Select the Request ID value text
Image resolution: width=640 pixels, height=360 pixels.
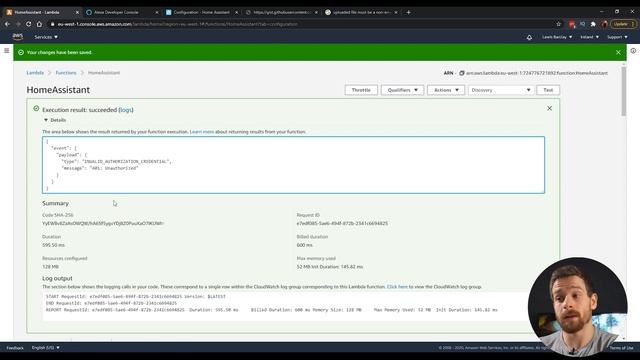[342, 223]
